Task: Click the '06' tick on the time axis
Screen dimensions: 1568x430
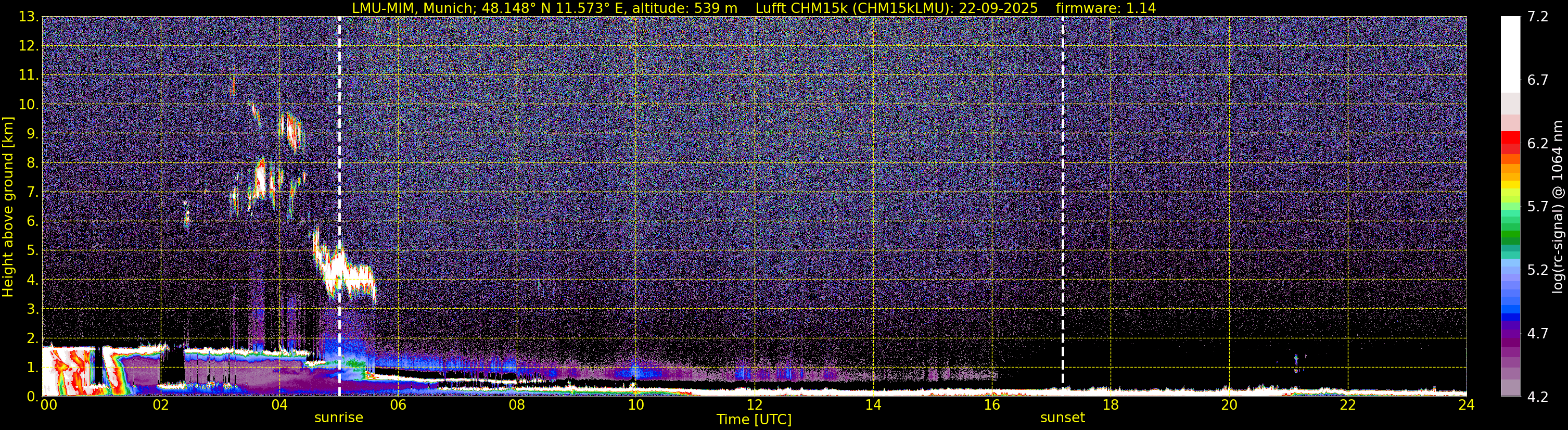Action: [398, 405]
